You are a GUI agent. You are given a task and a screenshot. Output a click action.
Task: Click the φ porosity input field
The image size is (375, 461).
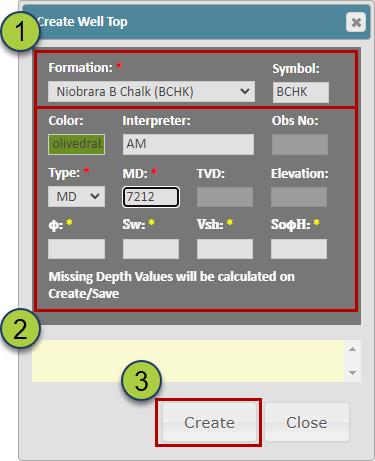(76, 249)
